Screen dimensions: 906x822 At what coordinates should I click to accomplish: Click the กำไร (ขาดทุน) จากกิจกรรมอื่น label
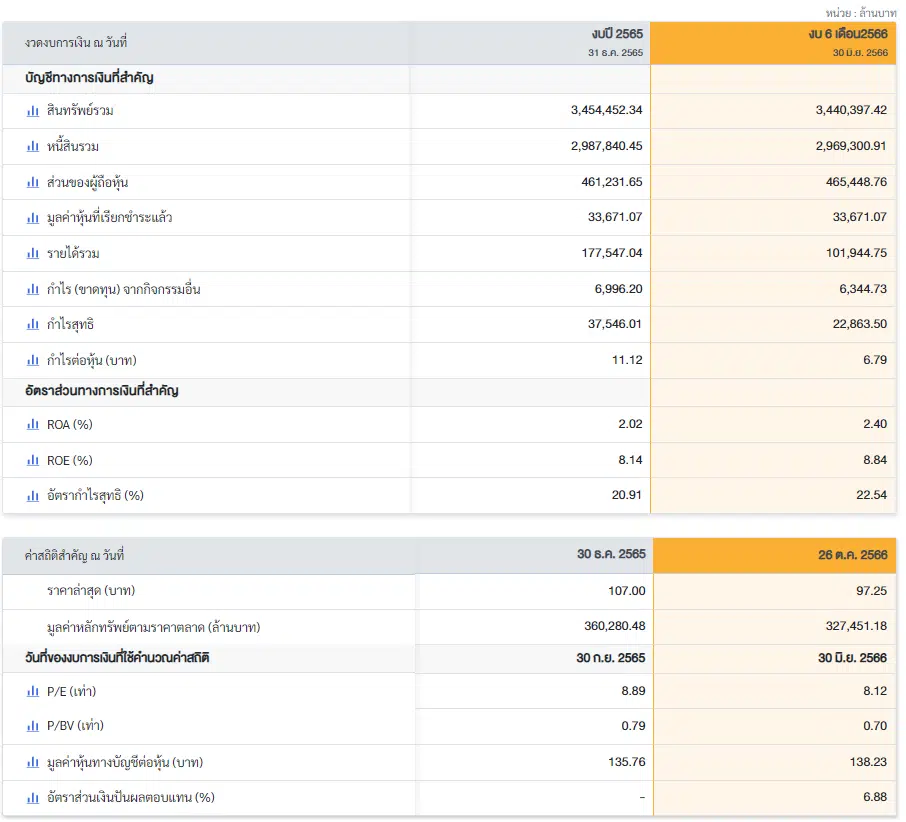pyautogui.click(x=124, y=289)
